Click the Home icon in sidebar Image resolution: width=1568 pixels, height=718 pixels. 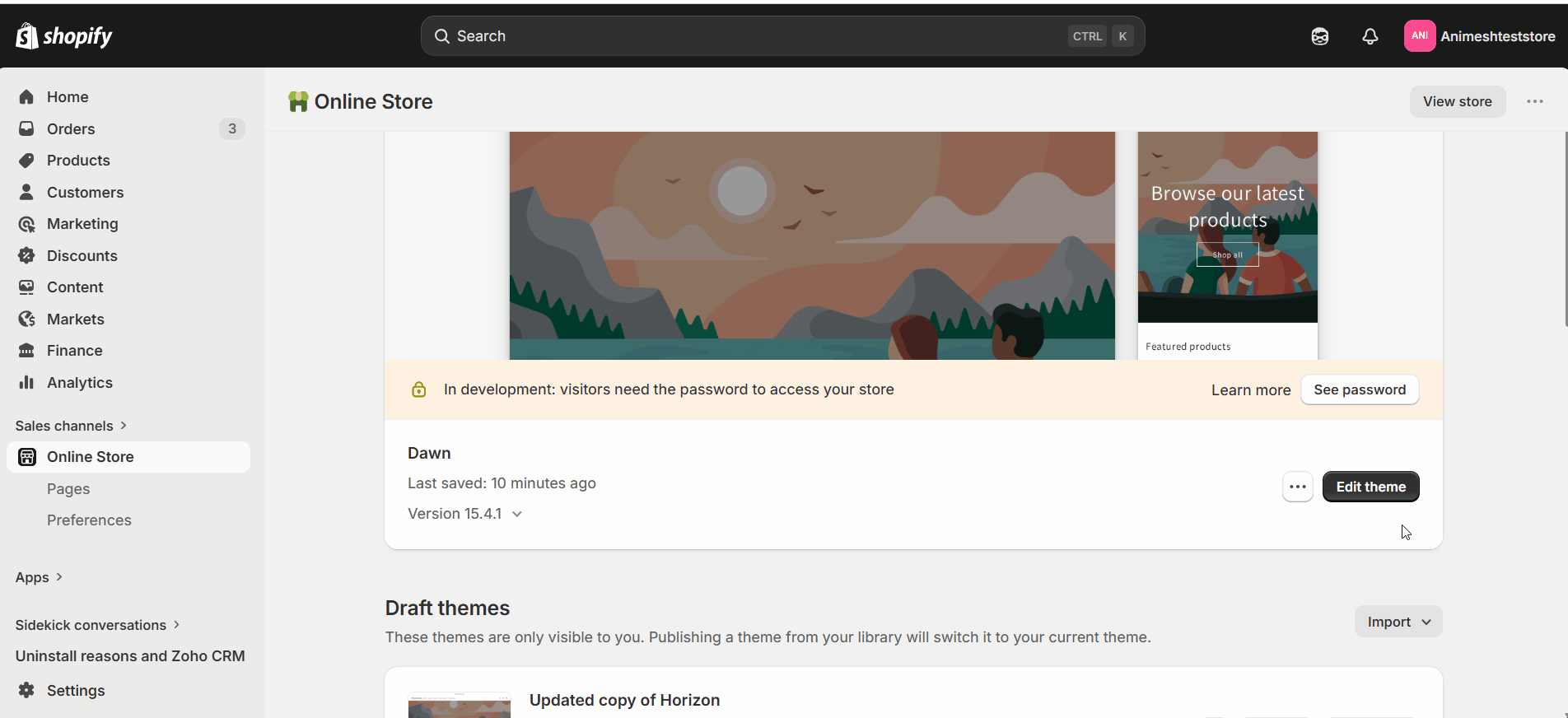pos(26,97)
